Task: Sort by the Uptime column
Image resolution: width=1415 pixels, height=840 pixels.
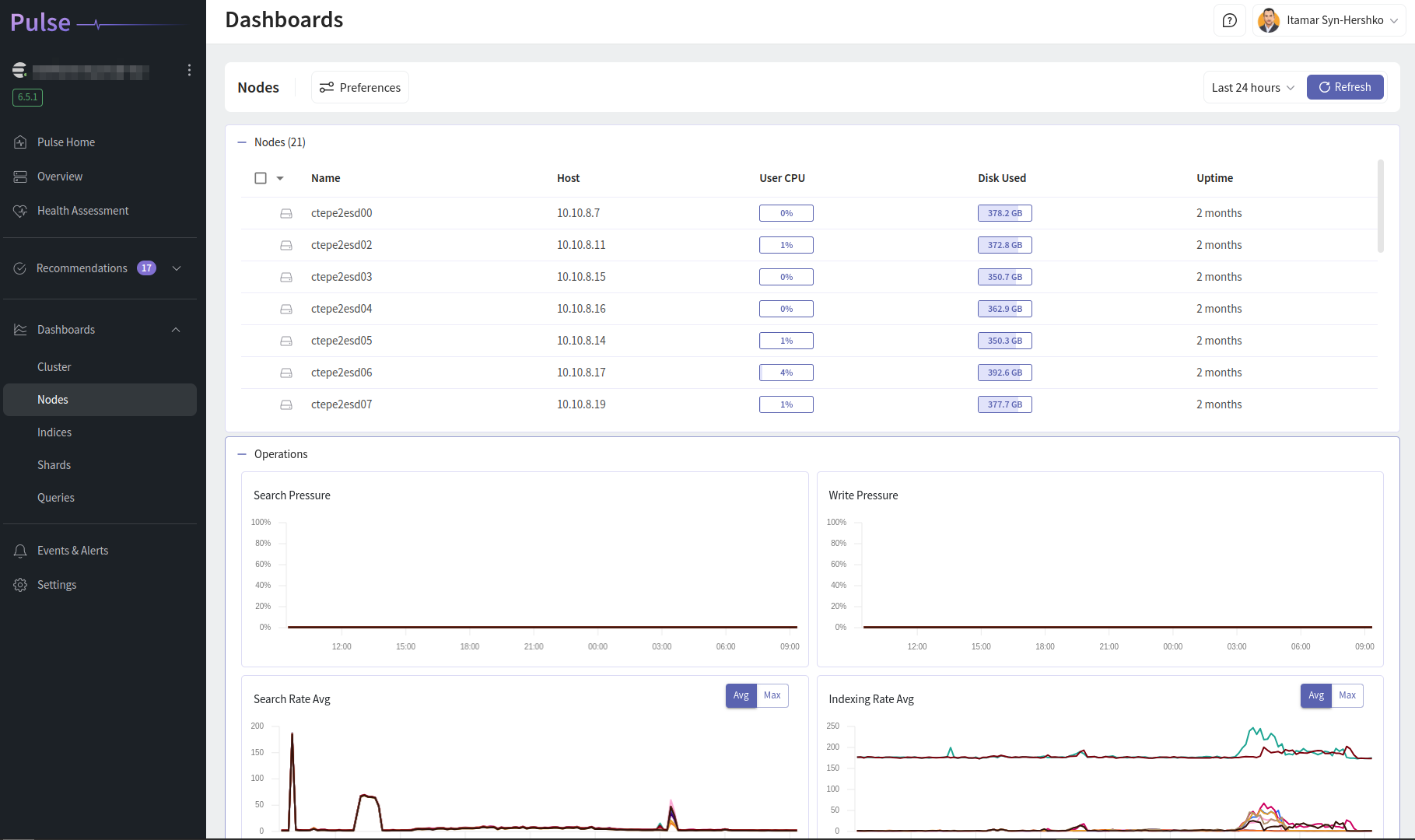Action: point(1214,178)
